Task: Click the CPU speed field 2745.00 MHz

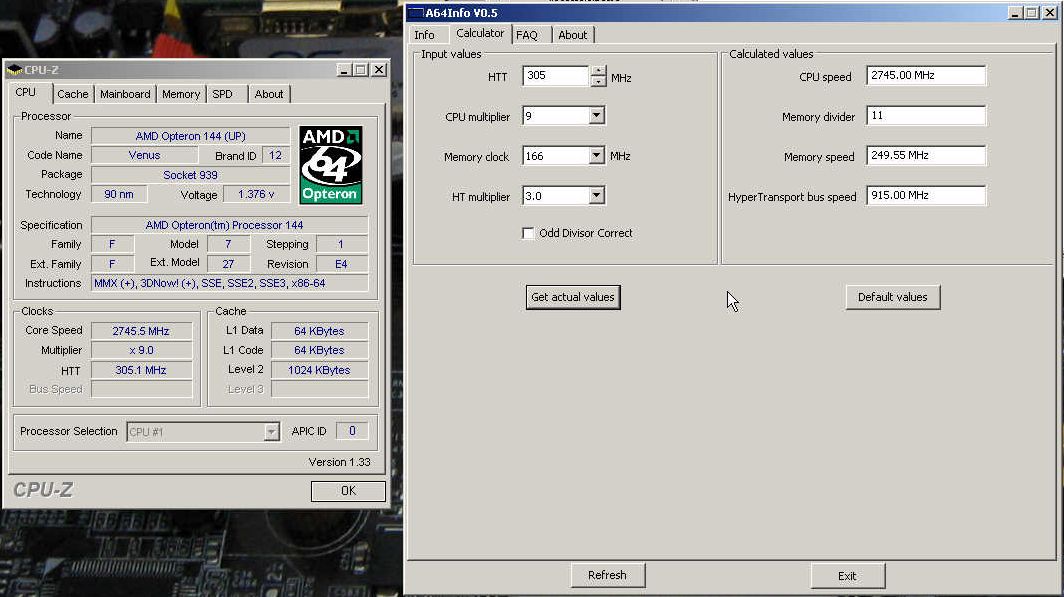Action: coord(926,75)
